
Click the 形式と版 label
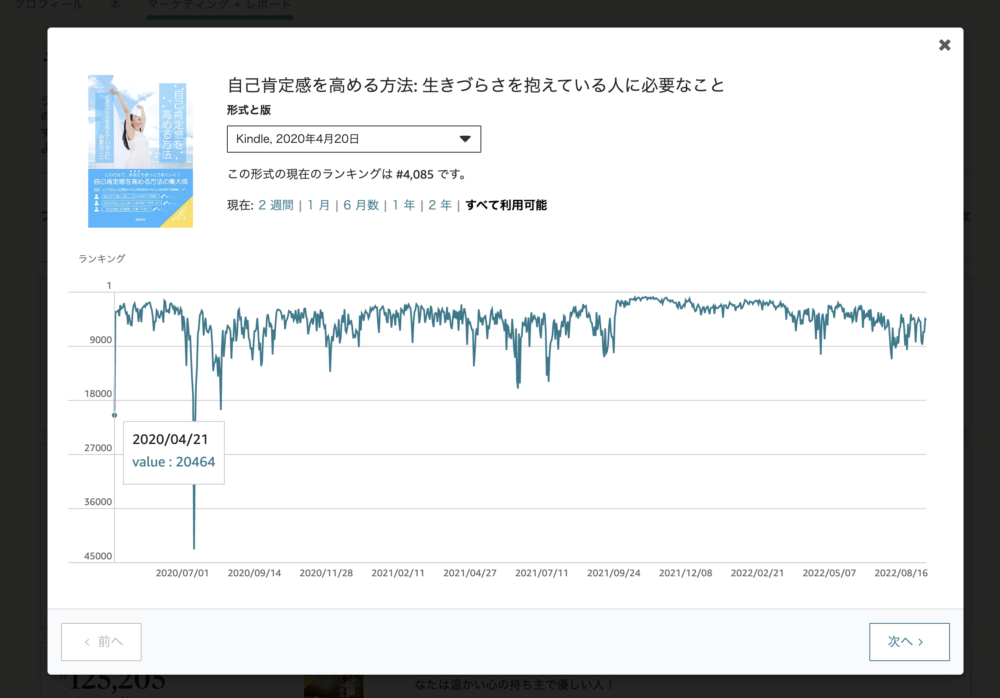pyautogui.click(x=249, y=110)
